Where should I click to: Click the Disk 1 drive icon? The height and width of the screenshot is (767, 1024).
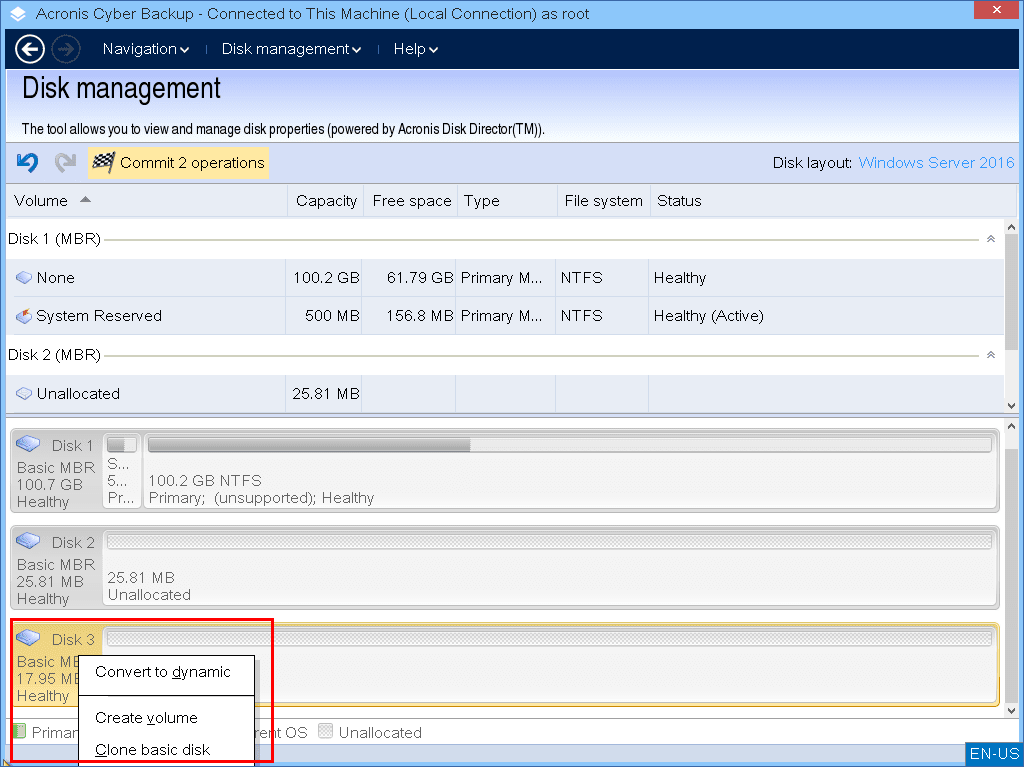point(29,444)
